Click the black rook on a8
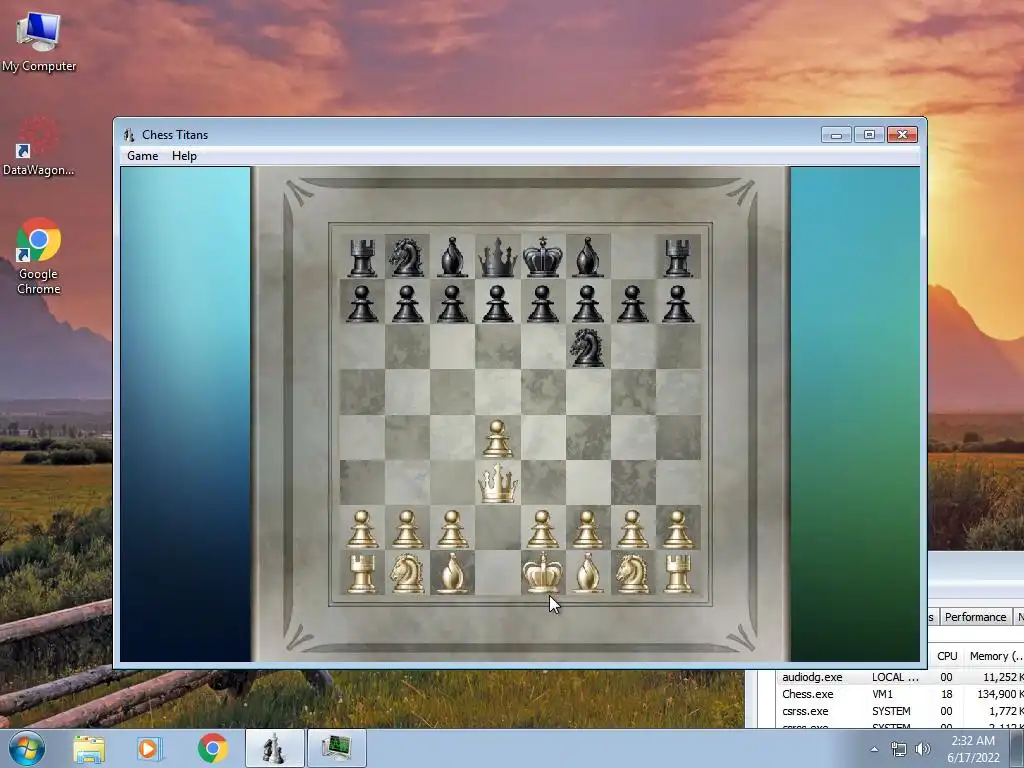The width and height of the screenshot is (1024, 768). pos(362,257)
